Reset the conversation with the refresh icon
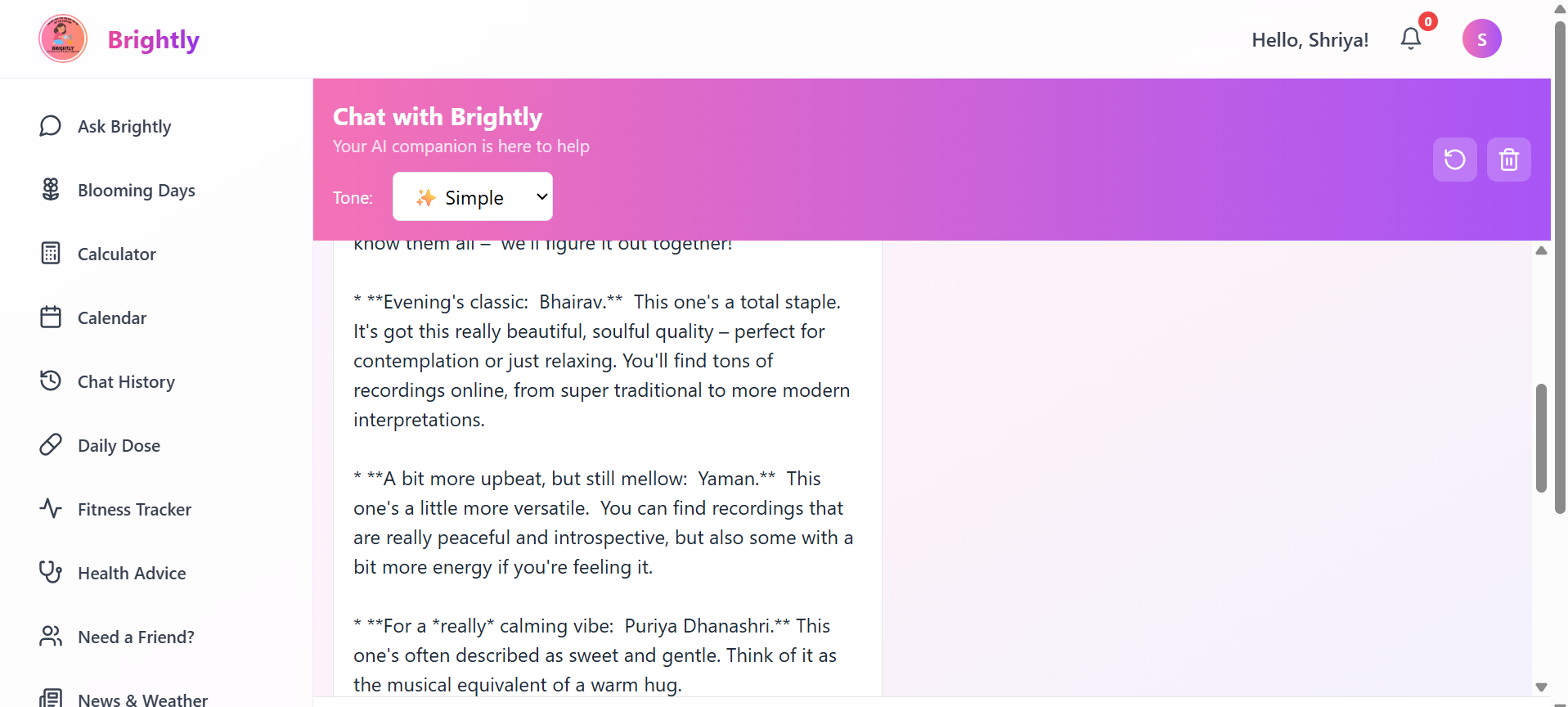Image resolution: width=1568 pixels, height=707 pixels. [1455, 160]
